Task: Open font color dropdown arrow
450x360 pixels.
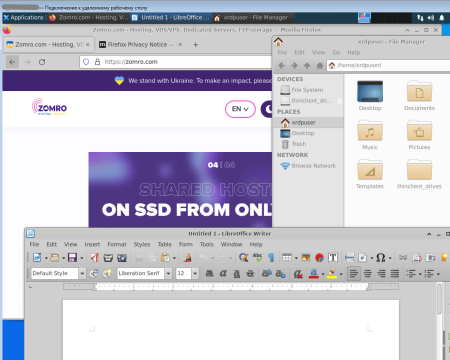Action: [323, 274]
